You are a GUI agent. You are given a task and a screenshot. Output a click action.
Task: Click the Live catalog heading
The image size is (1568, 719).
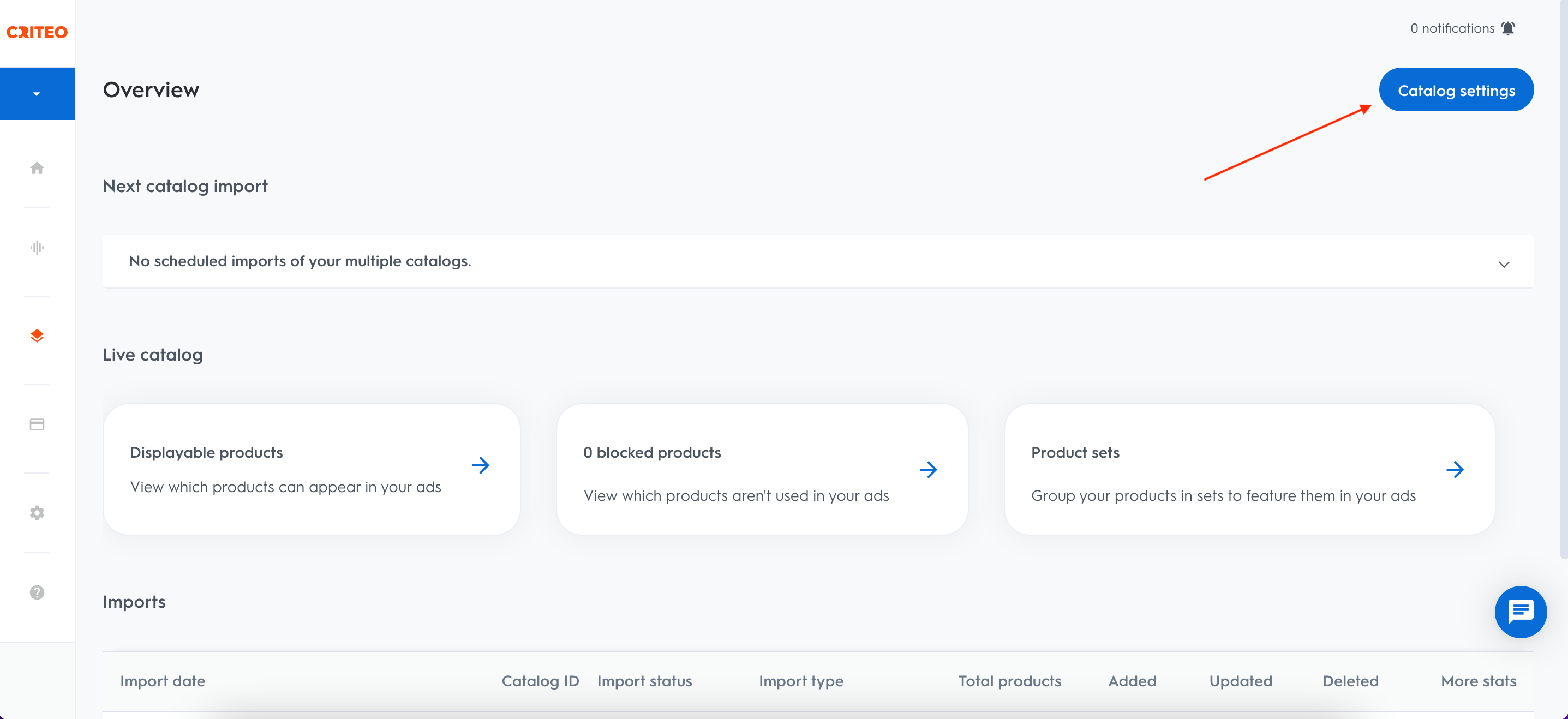pos(153,355)
